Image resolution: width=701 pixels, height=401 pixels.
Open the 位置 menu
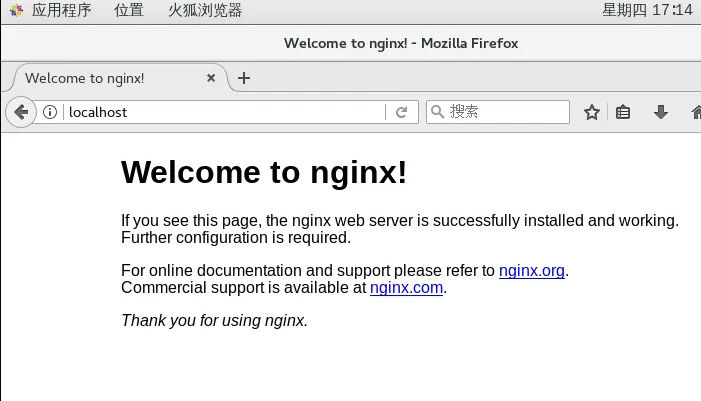(128, 11)
